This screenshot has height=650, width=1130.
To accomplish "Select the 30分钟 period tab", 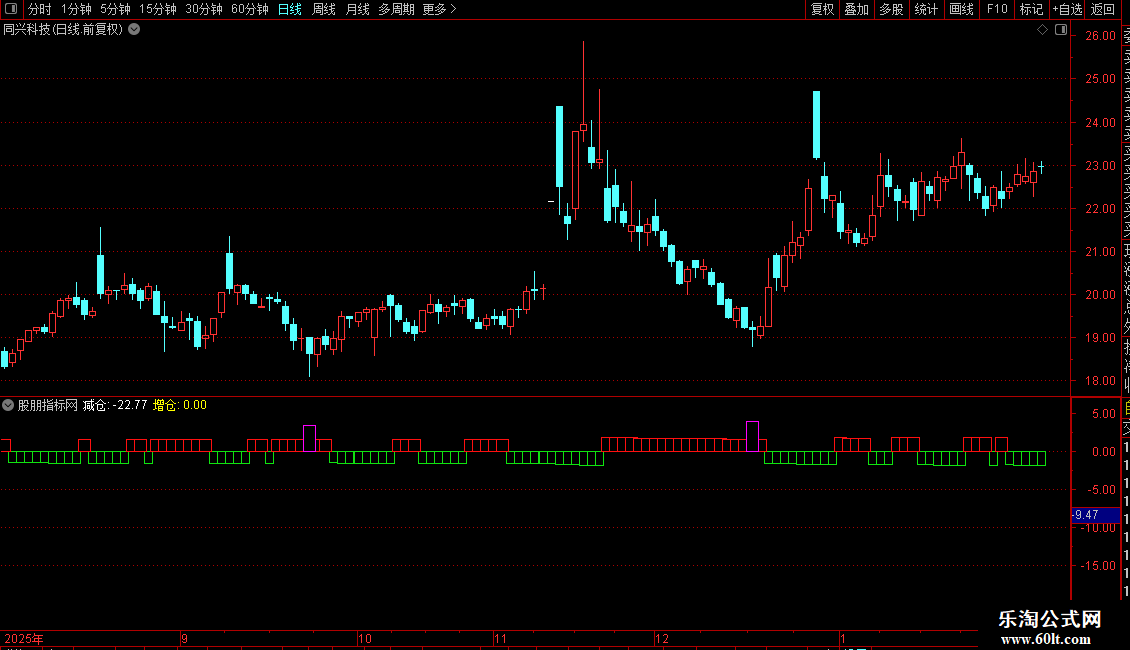I will (x=204, y=9).
